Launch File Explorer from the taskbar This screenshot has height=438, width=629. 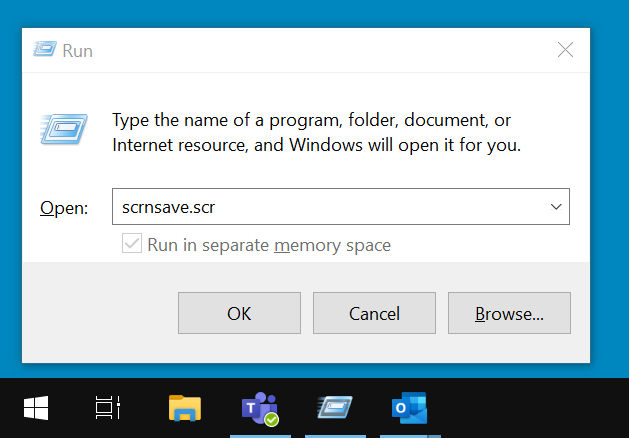[x=185, y=408]
